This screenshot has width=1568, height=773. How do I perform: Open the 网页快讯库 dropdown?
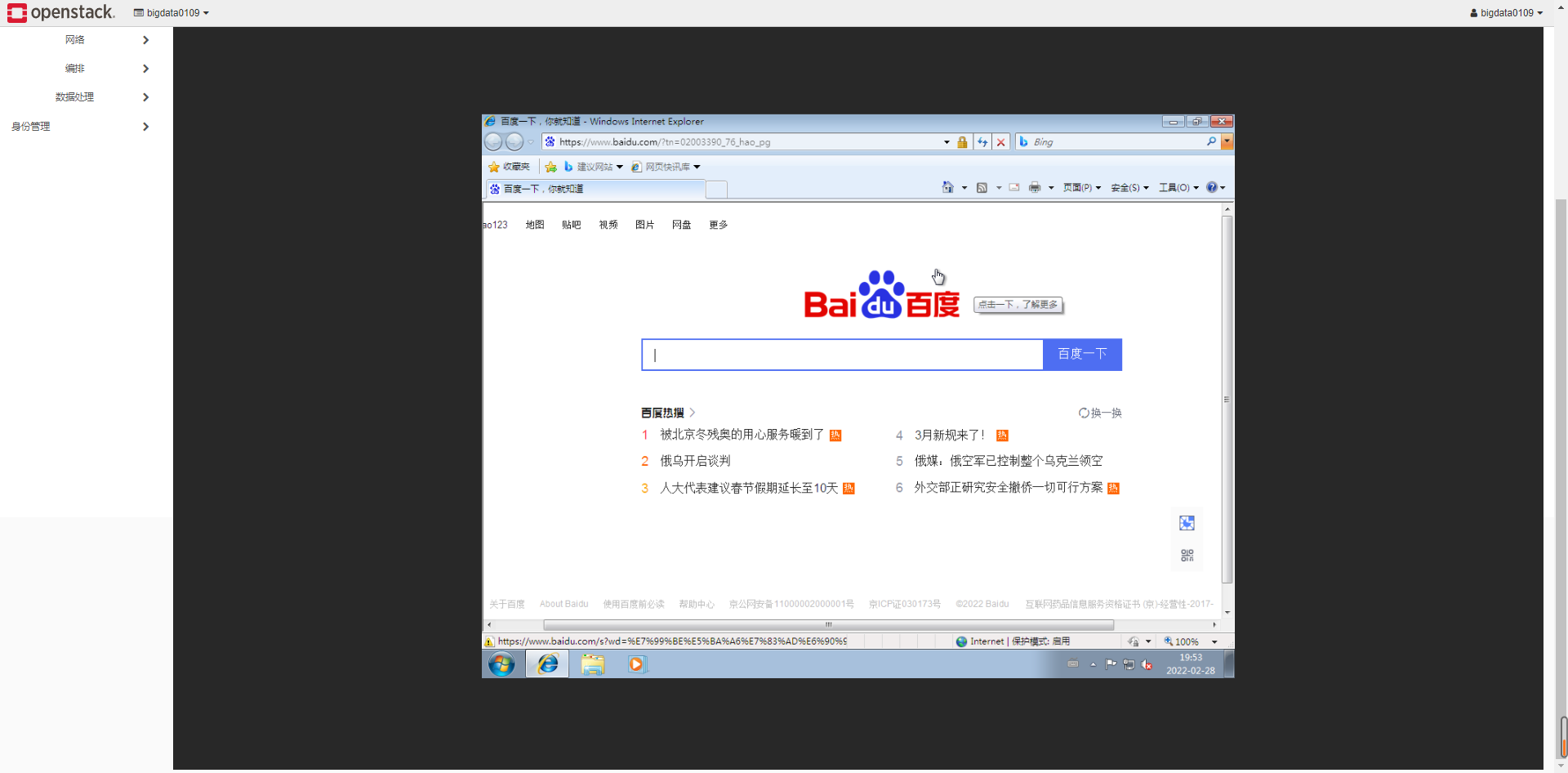tap(666, 167)
